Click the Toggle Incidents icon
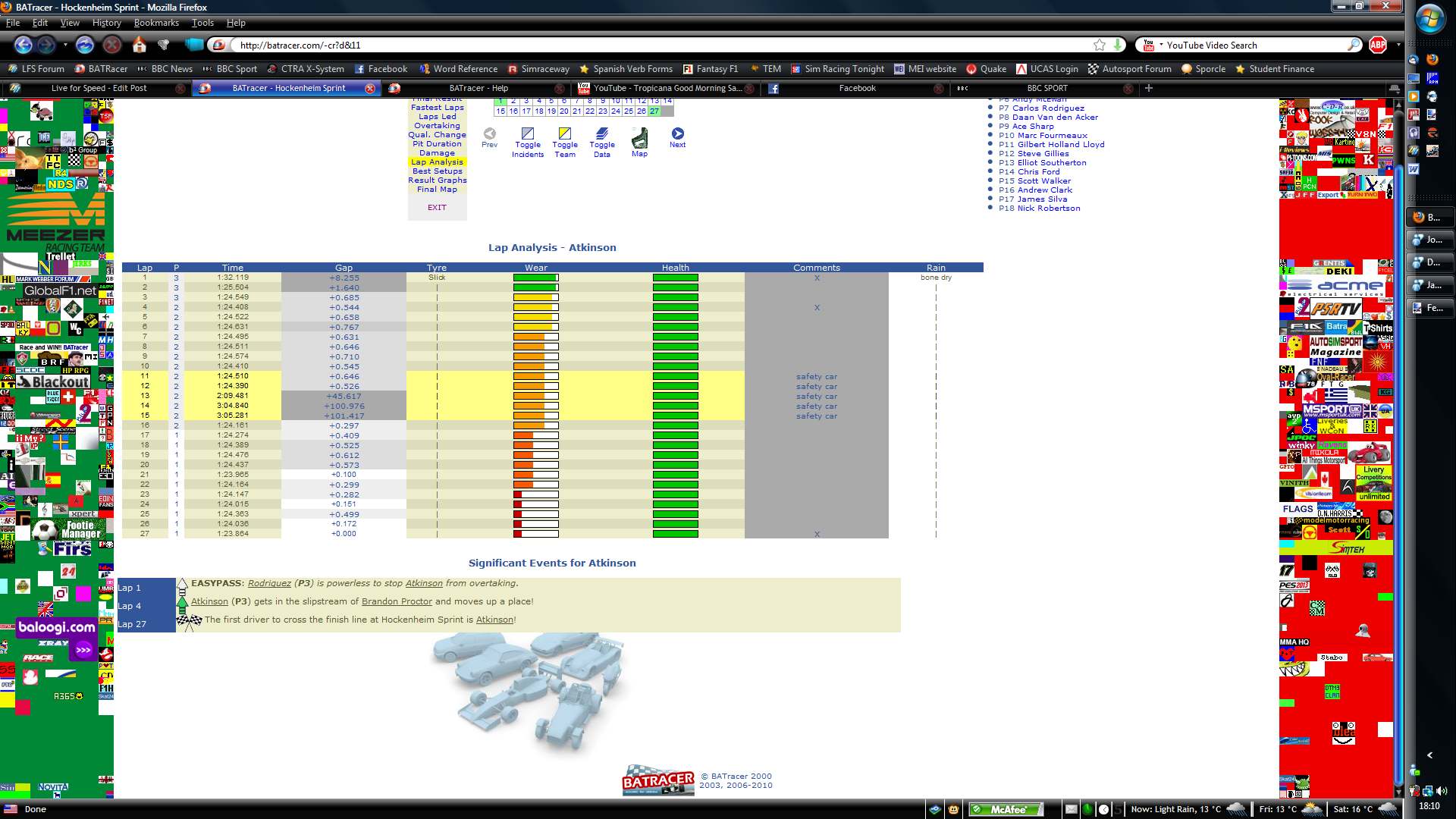 pos(527,133)
